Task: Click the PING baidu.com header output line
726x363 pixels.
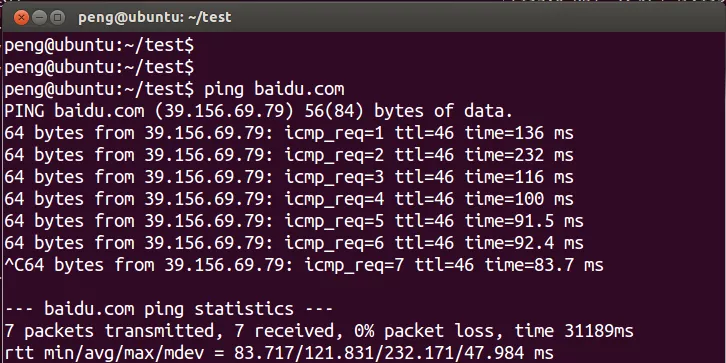Action: click(259, 112)
